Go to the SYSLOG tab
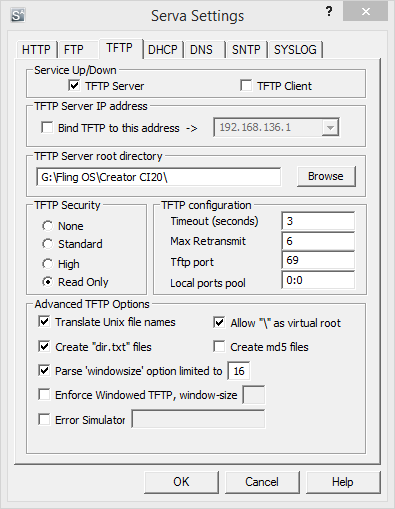The width and height of the screenshot is (395, 509). tap(295, 50)
